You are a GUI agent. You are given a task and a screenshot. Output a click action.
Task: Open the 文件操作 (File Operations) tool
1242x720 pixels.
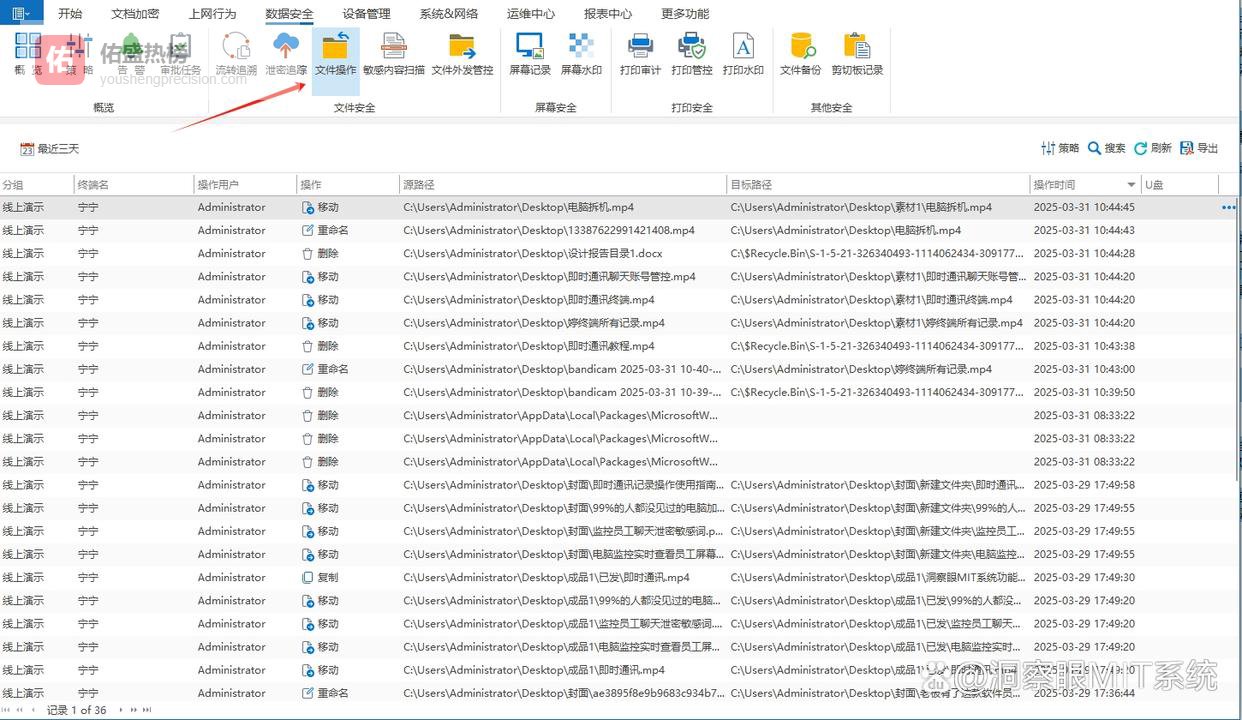335,54
